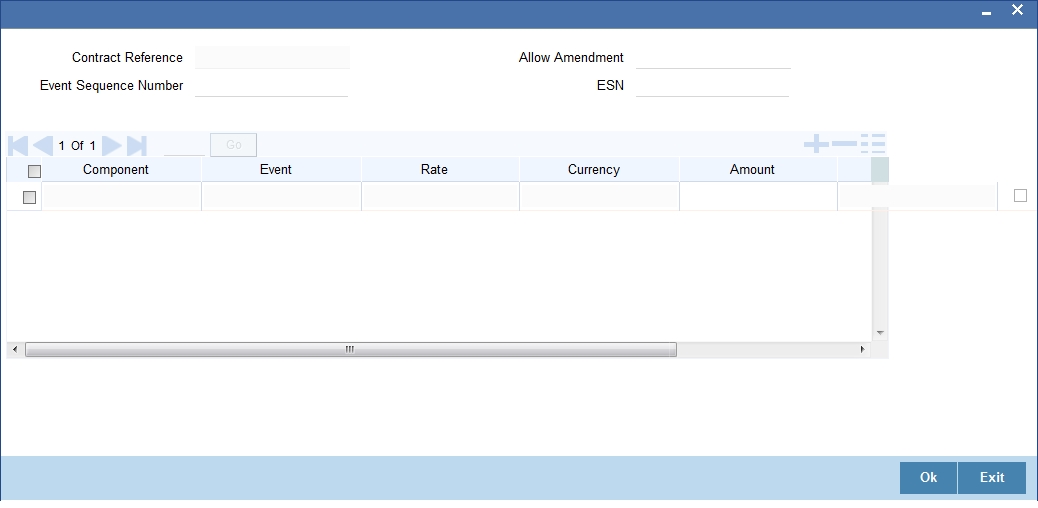Click the vertical scroll down arrow
Image resolution: width=1038 pixels, height=508 pixels.
pos(880,332)
